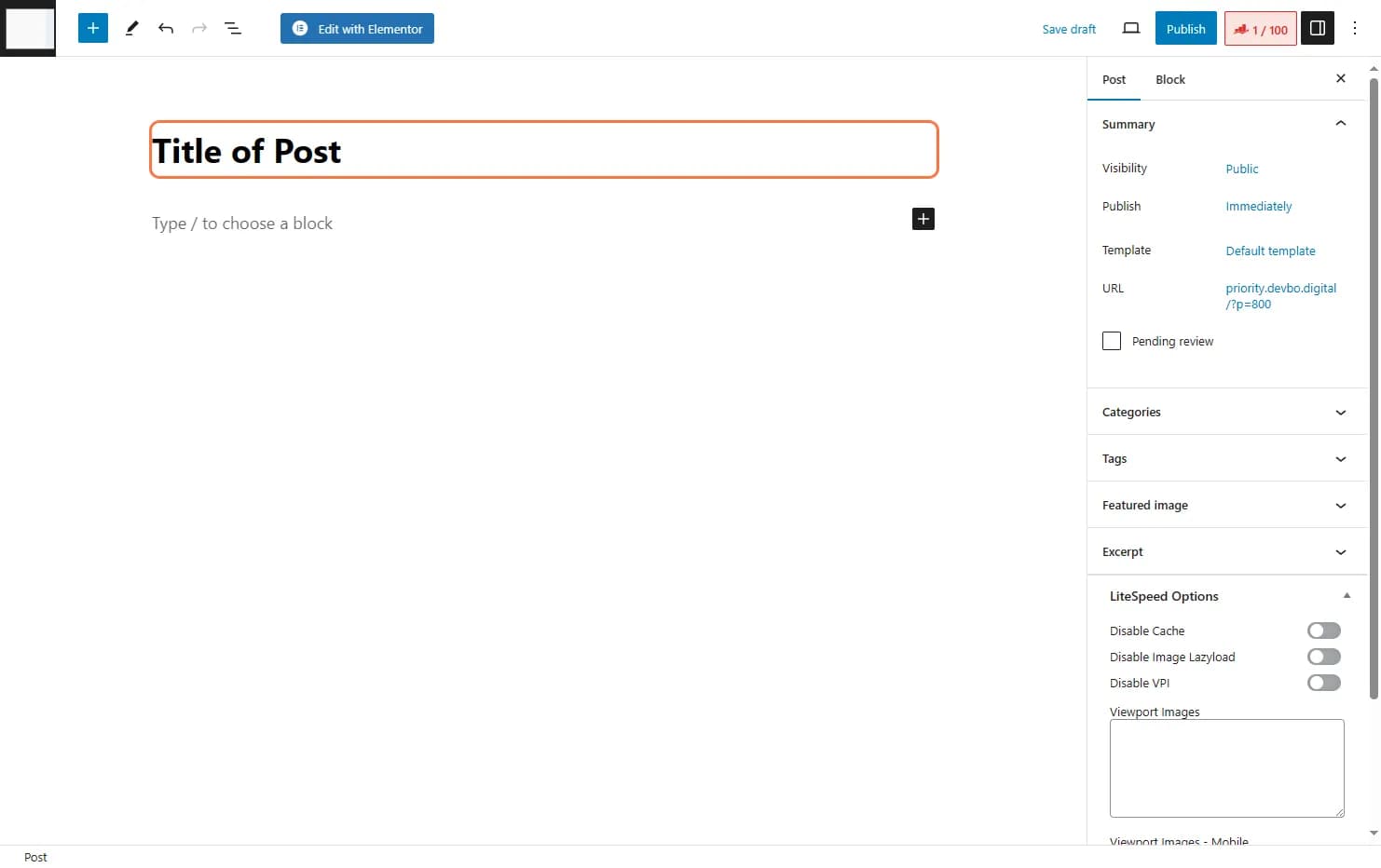Open Document Overview list icon

(x=233, y=28)
